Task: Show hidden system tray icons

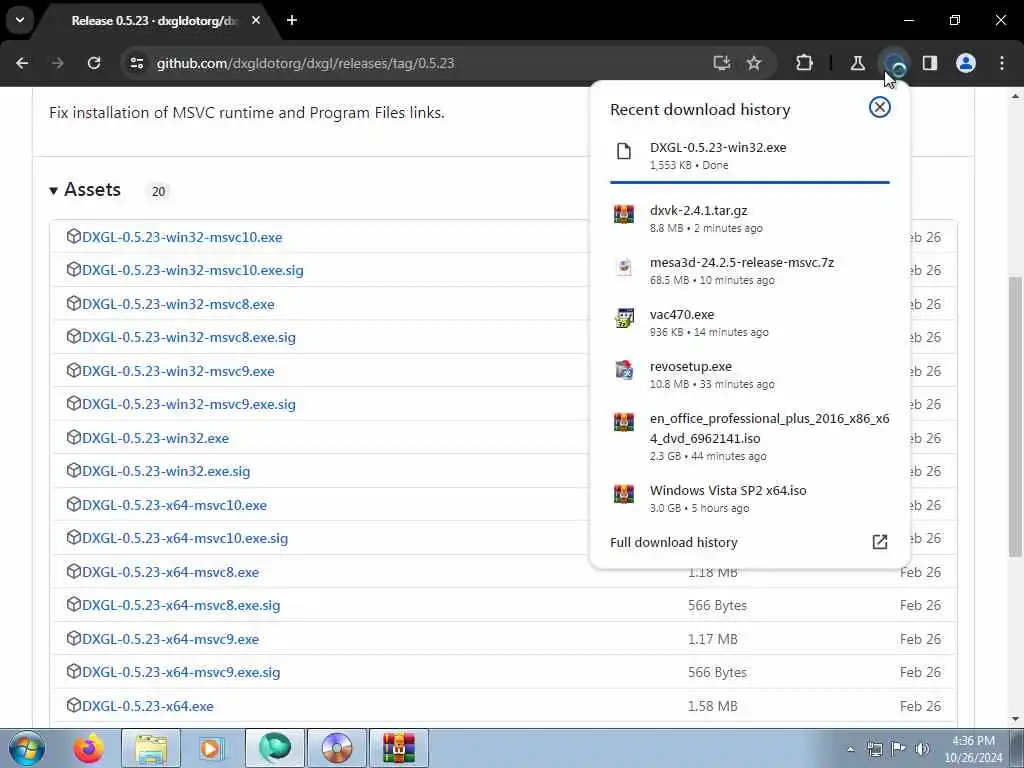Action: [x=850, y=749]
